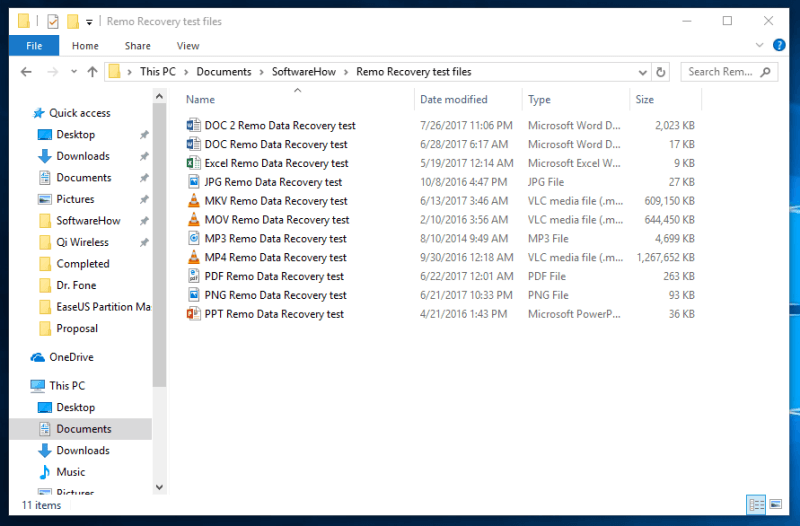Select the MP4 Remo Data Recovery test VLC icon

click(193, 258)
